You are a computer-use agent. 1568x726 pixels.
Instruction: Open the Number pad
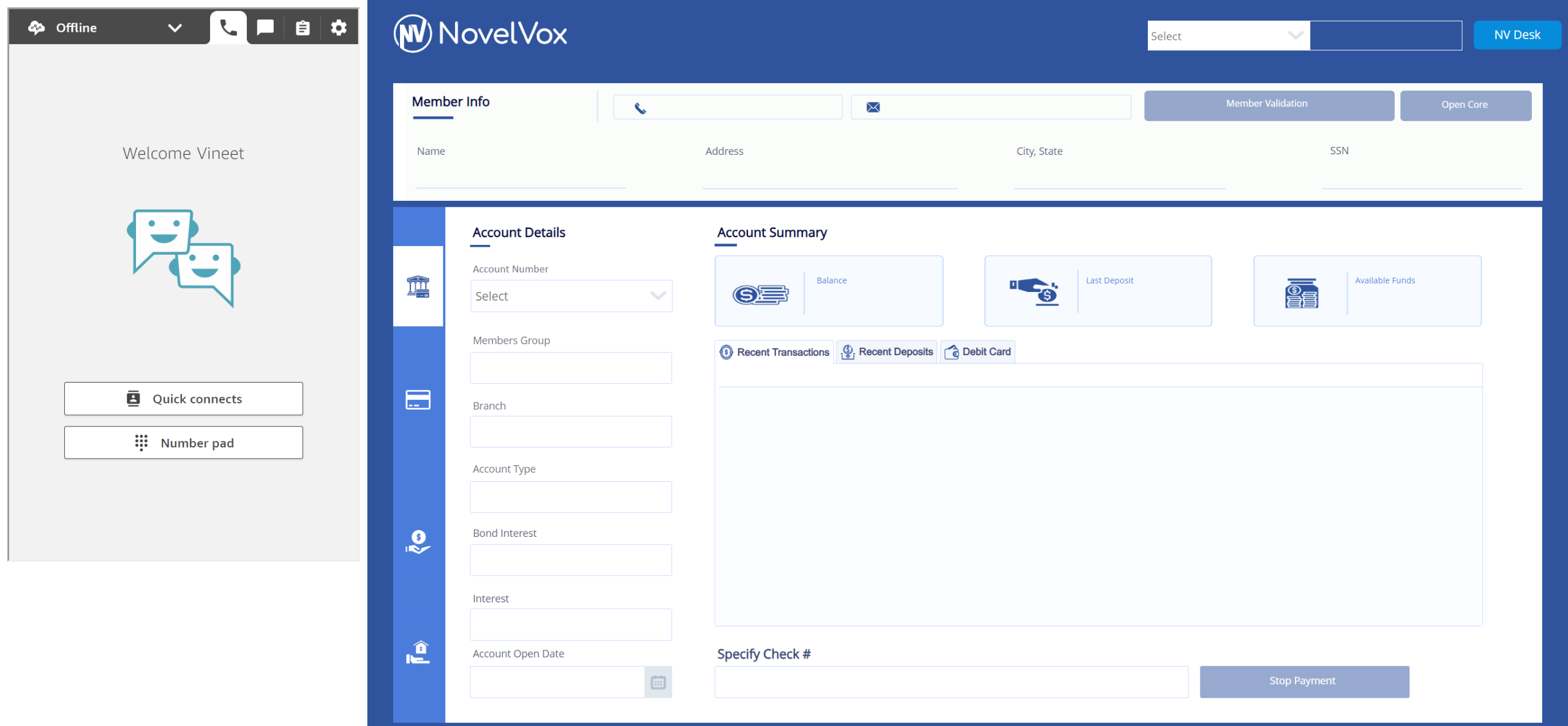[184, 443]
